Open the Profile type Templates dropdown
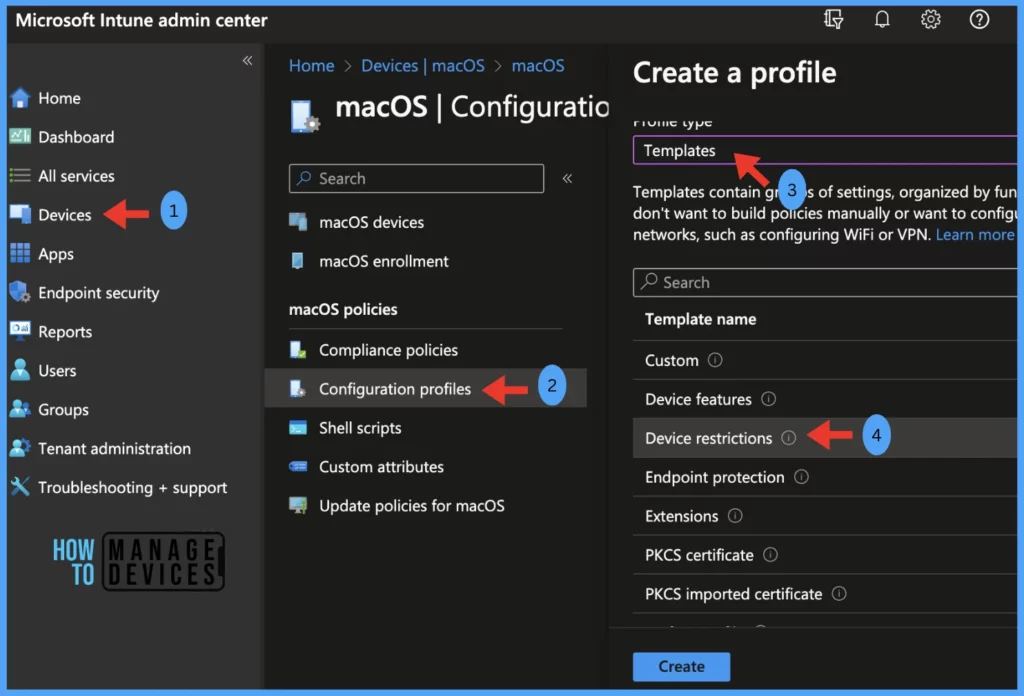Screen dimensions: 1024x696 point(825,150)
